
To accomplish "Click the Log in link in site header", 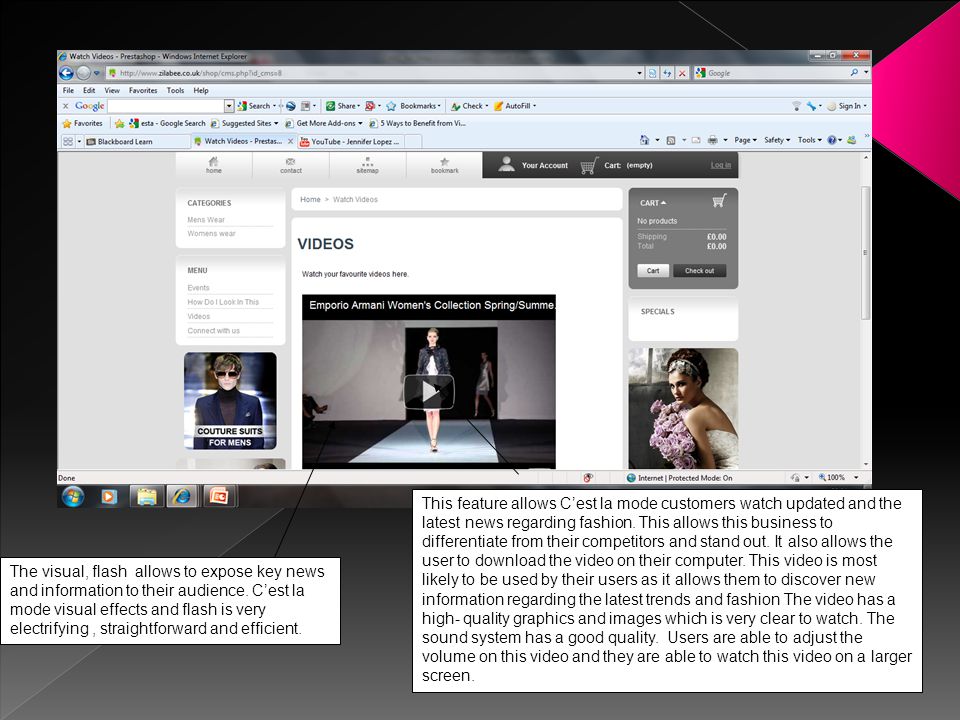I will pos(721,165).
